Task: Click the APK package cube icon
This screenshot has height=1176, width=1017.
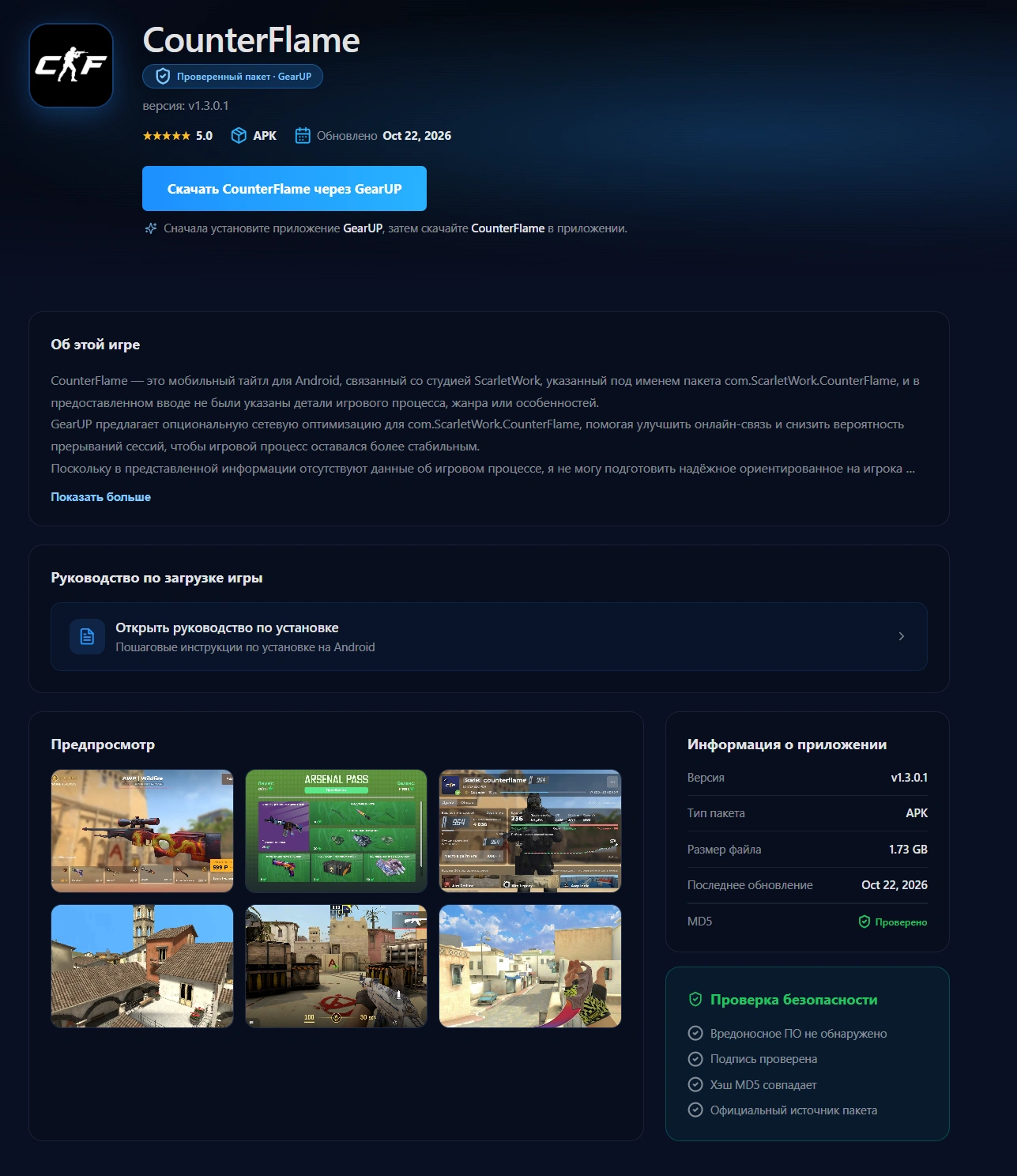Action: 239,136
